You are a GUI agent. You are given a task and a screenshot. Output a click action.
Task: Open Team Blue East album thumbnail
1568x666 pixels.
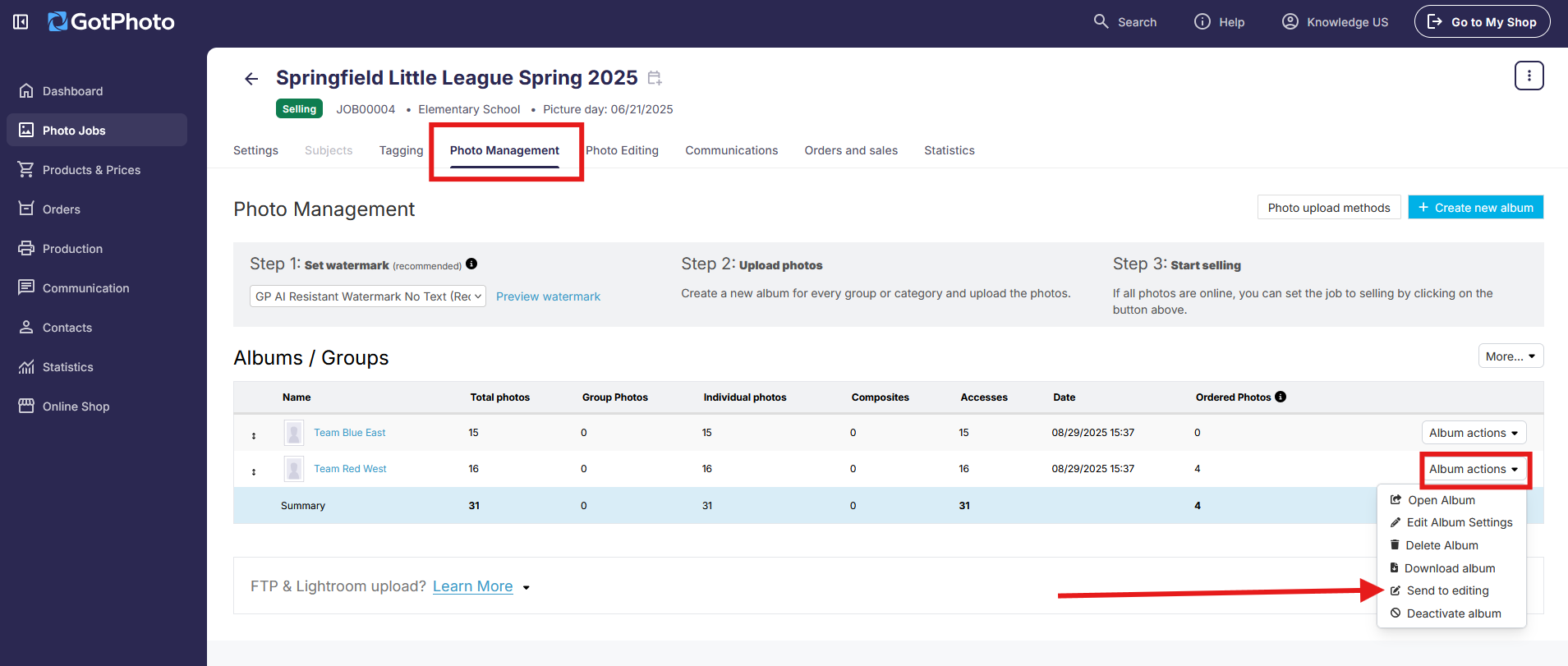click(x=293, y=433)
